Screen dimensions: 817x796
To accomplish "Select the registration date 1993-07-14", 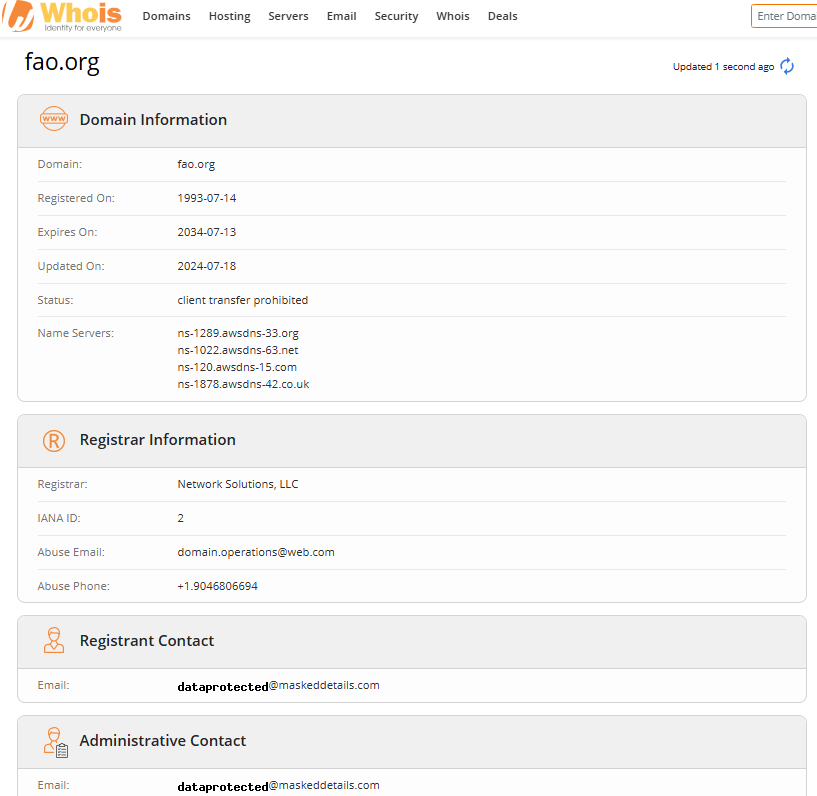I will (206, 198).
